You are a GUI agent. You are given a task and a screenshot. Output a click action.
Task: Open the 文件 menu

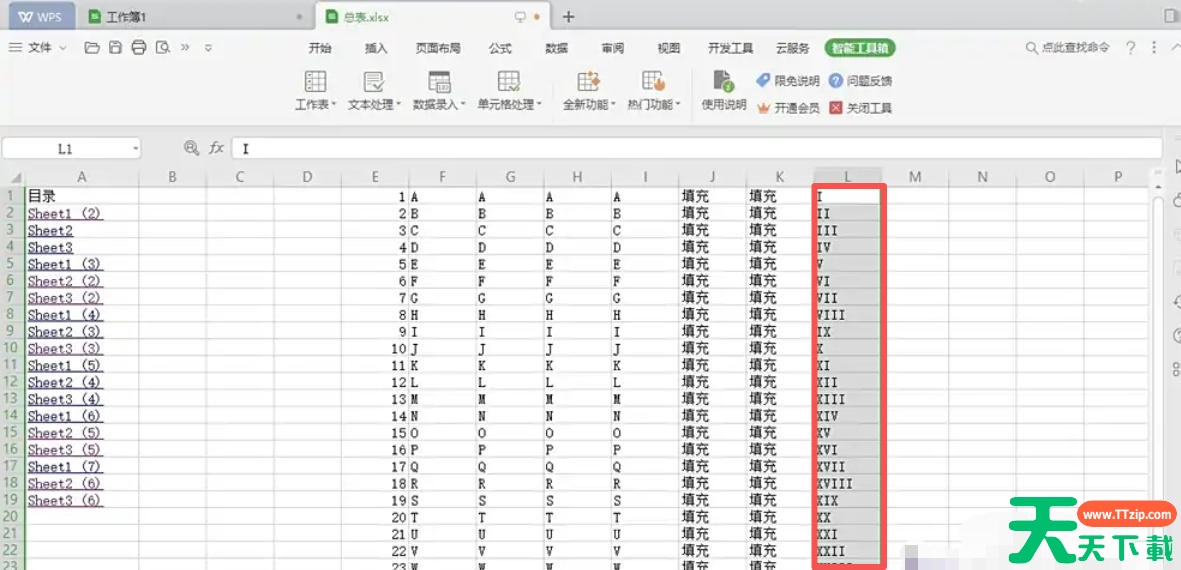[38, 47]
